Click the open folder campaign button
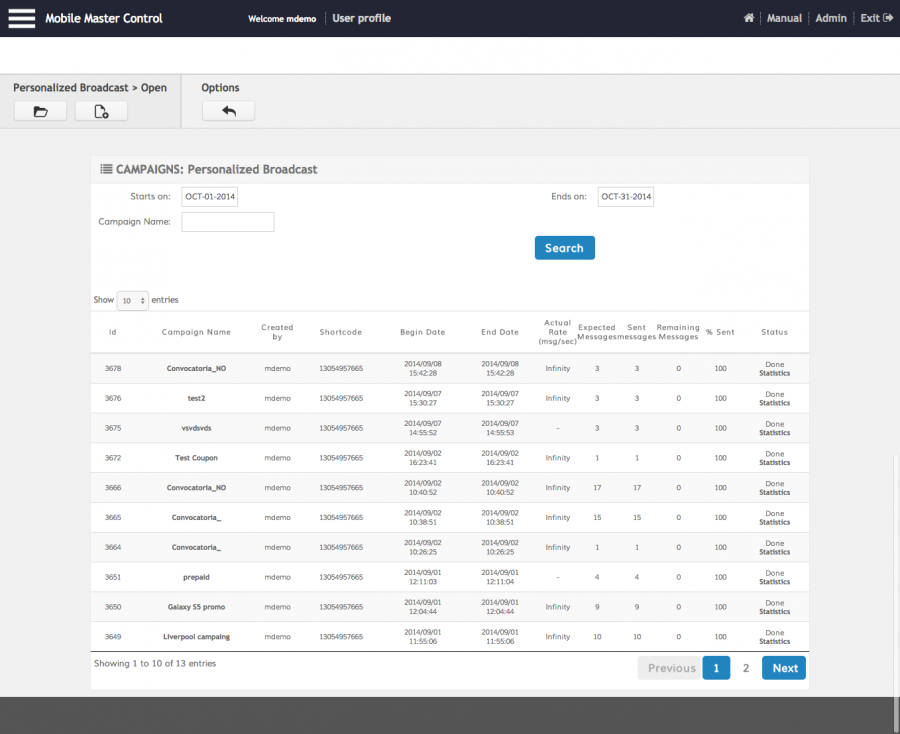900x734 pixels. 41,111
